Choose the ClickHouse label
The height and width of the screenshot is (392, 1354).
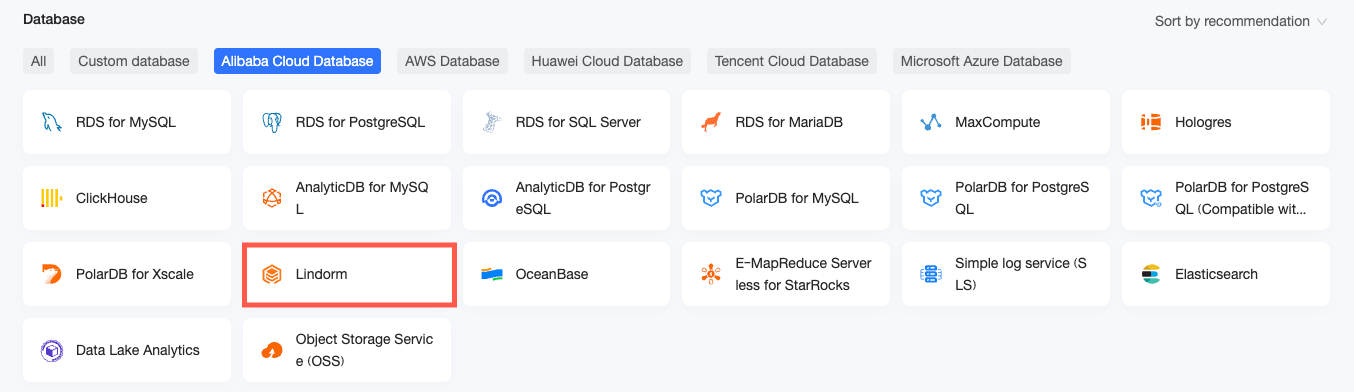click(112, 198)
